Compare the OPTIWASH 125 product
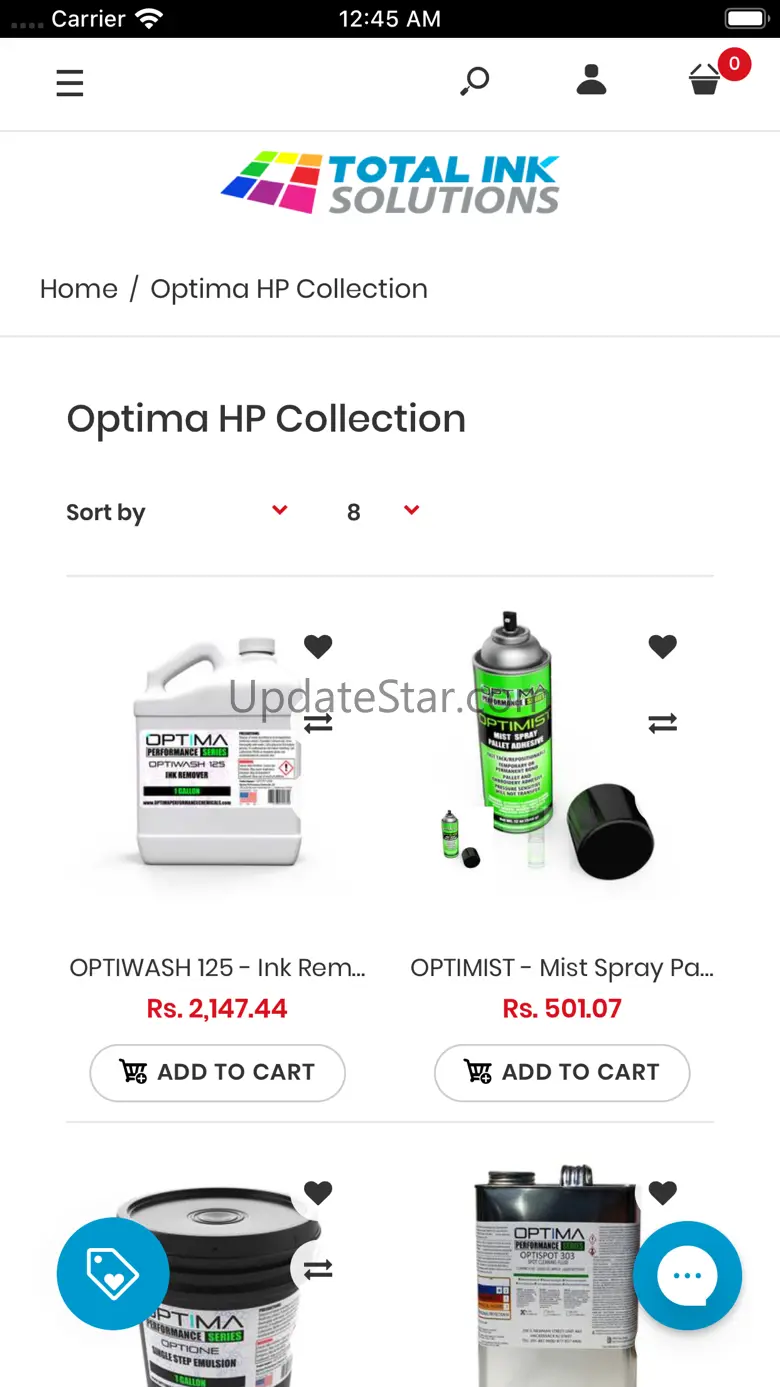Image resolution: width=780 pixels, height=1387 pixels. tap(318, 722)
